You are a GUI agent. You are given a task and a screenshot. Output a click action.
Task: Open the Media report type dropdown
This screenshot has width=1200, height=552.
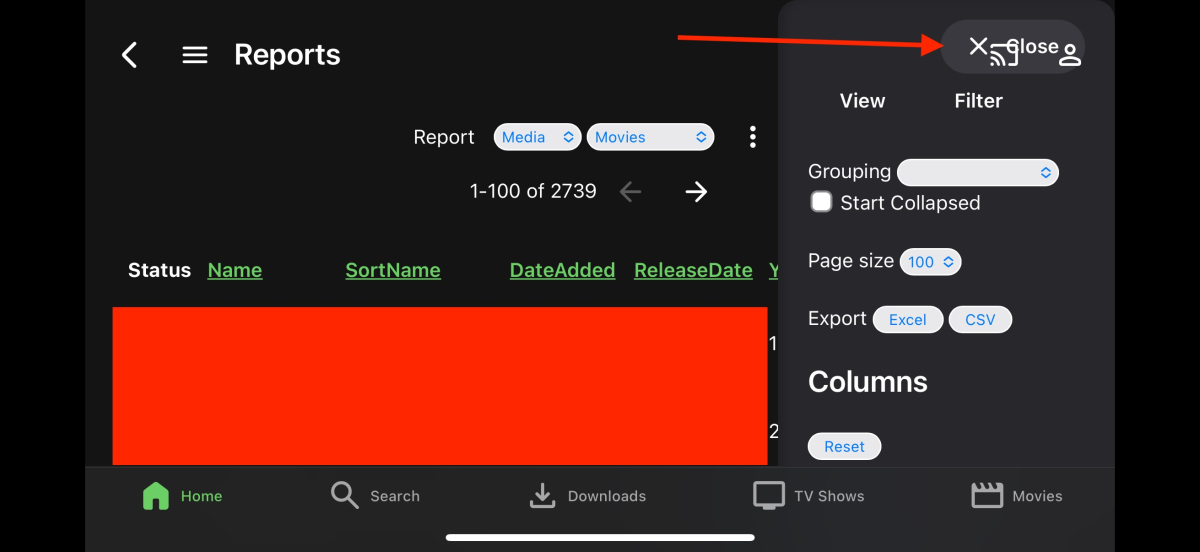pos(537,137)
